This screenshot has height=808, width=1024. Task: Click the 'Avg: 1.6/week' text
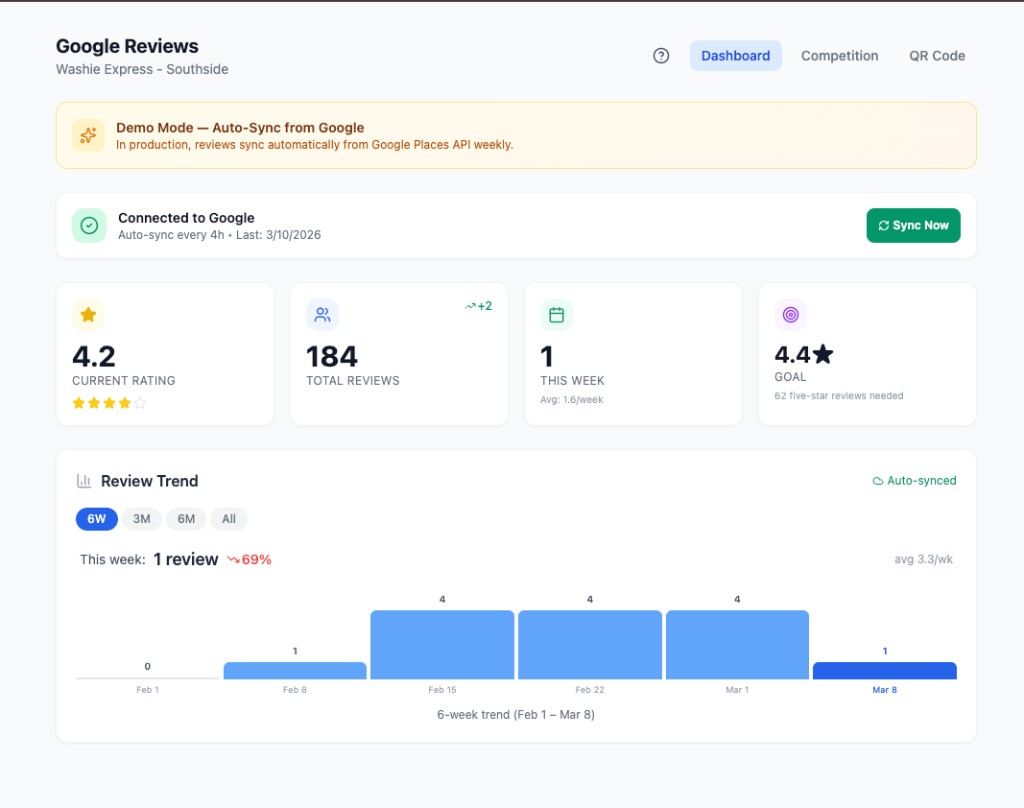(571, 400)
